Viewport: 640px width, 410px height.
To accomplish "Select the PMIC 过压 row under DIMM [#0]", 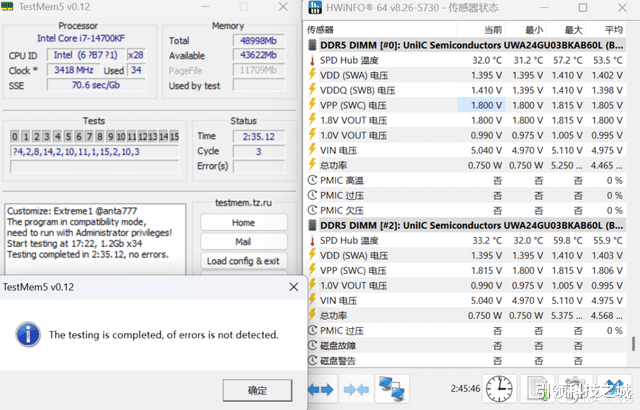I will coord(466,195).
